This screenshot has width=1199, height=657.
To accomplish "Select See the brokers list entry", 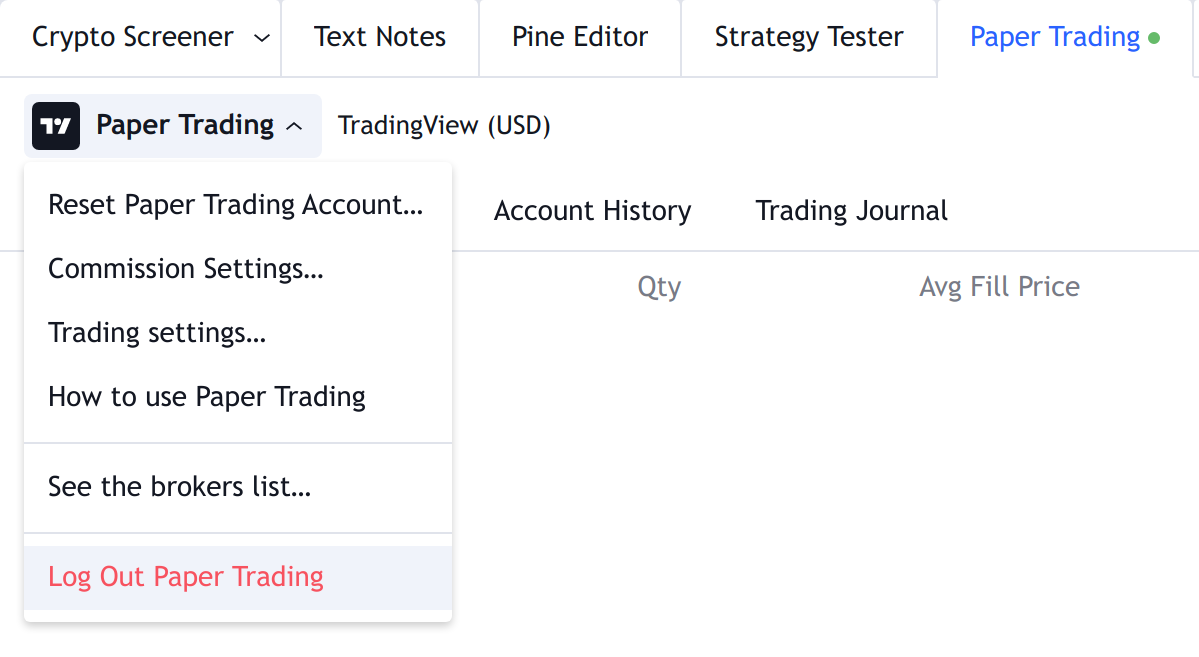I will click(x=238, y=487).
